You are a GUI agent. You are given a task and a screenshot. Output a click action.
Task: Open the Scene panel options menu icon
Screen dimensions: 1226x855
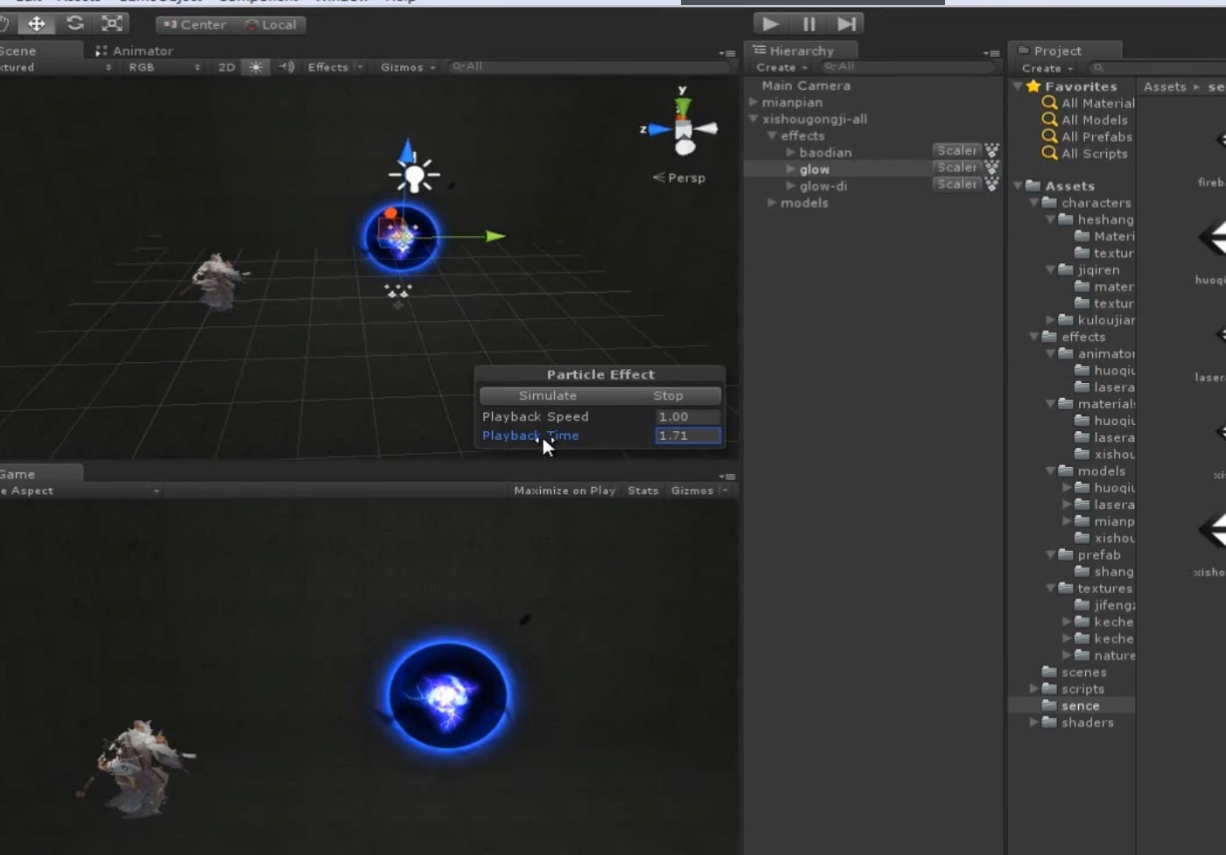coord(727,53)
